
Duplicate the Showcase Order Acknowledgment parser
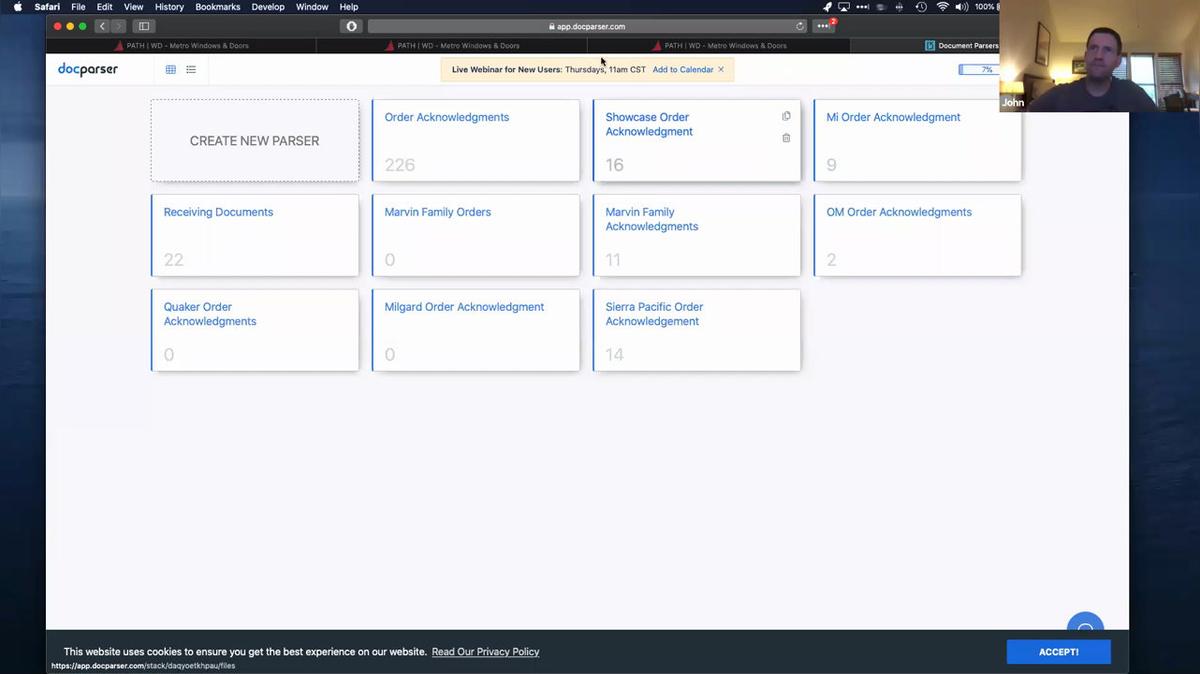786,116
